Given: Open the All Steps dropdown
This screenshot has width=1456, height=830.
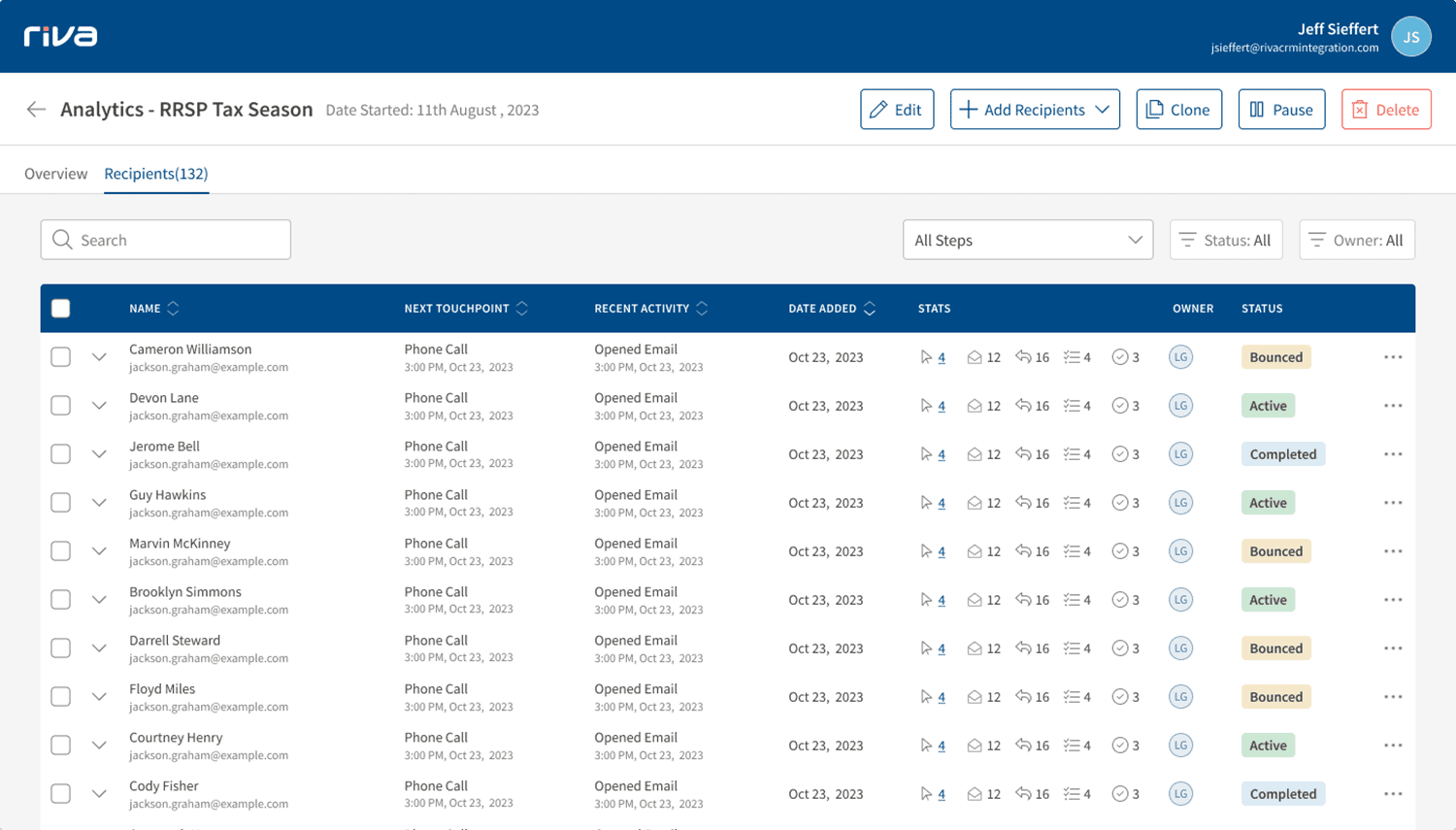Looking at the screenshot, I should [1027, 239].
